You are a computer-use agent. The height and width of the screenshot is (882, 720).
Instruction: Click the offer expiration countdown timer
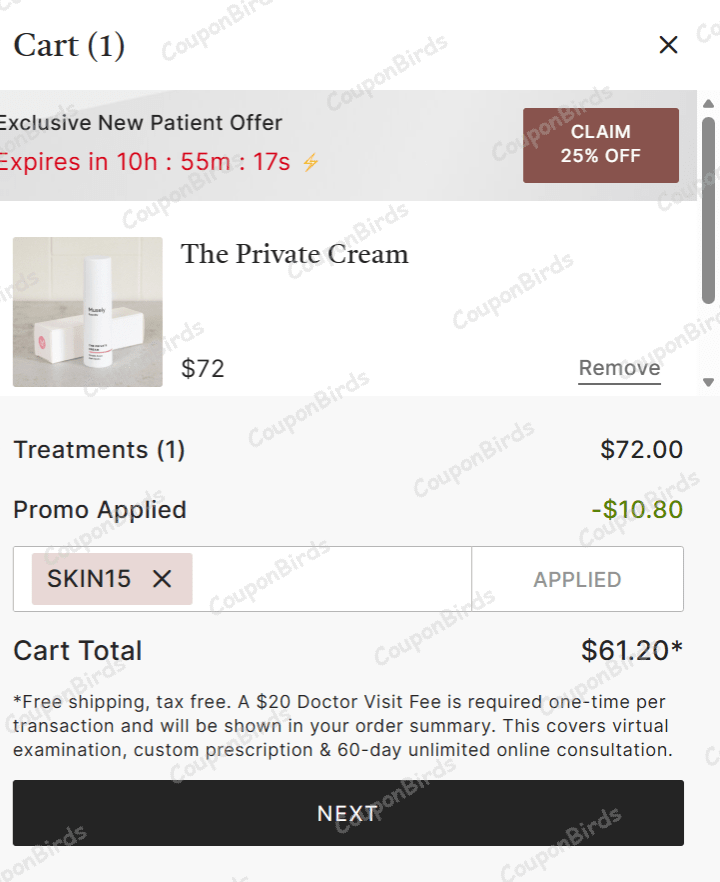click(x=145, y=162)
